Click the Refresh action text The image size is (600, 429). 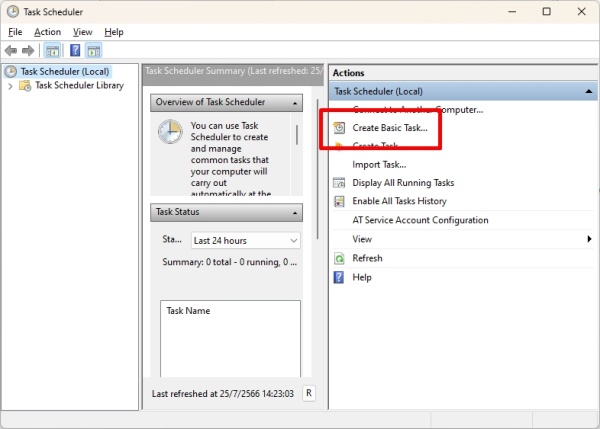(367, 258)
